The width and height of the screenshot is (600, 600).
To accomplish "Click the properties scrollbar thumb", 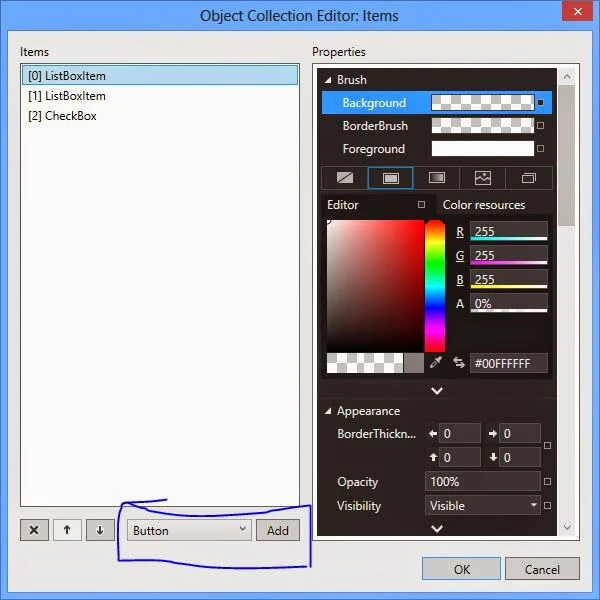I will [567, 155].
